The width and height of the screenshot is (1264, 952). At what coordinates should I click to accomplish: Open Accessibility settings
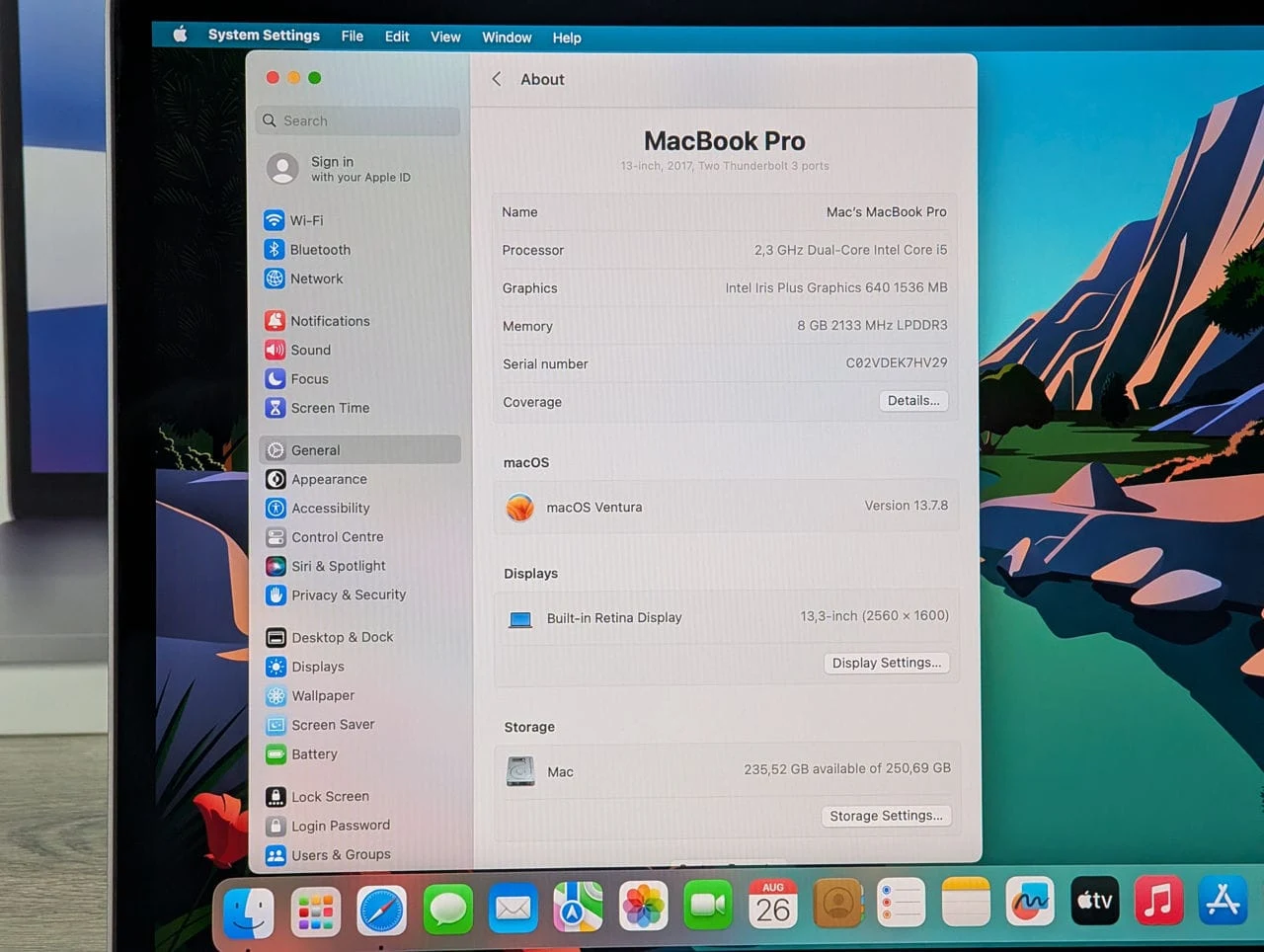pyautogui.click(x=318, y=508)
